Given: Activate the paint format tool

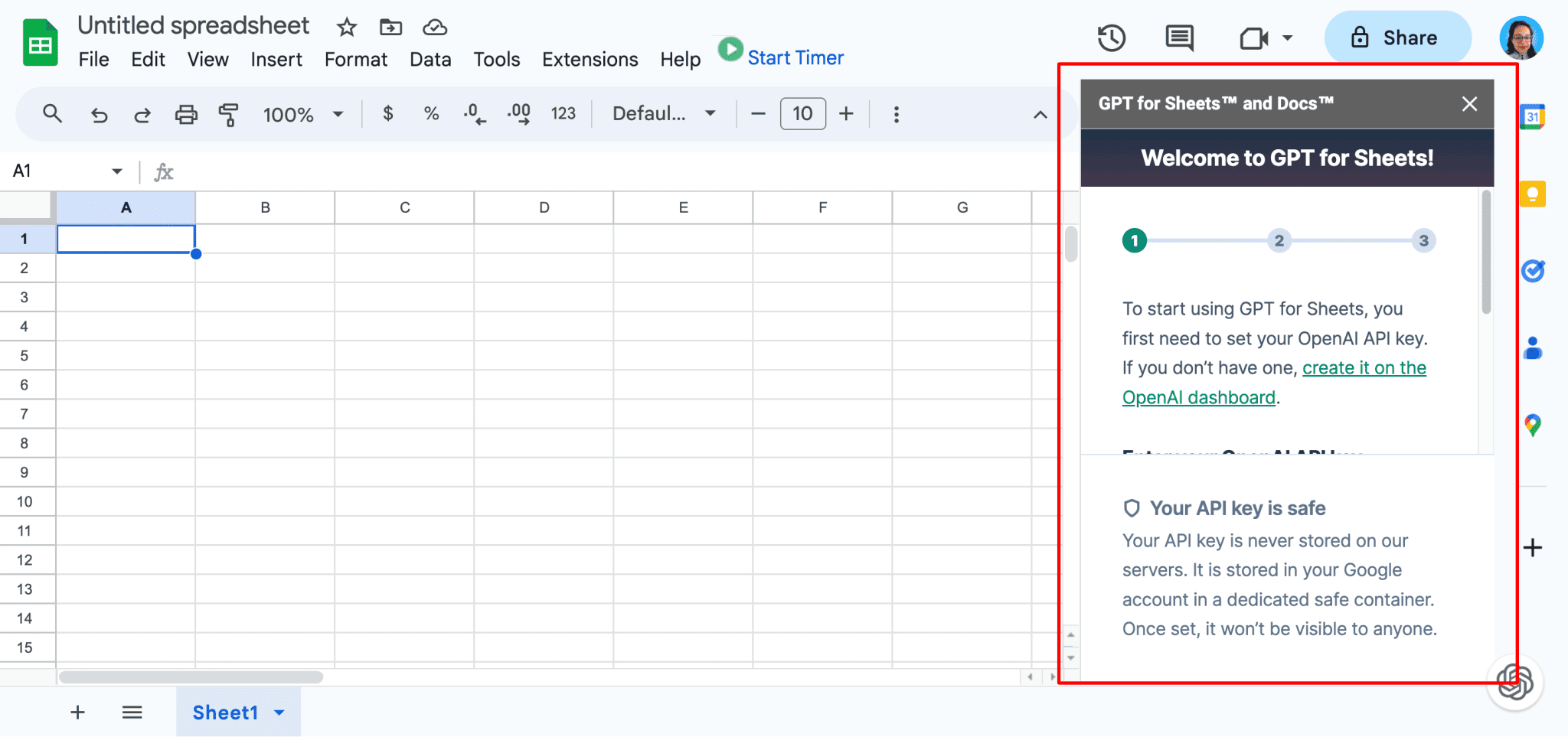Looking at the screenshot, I should point(228,115).
